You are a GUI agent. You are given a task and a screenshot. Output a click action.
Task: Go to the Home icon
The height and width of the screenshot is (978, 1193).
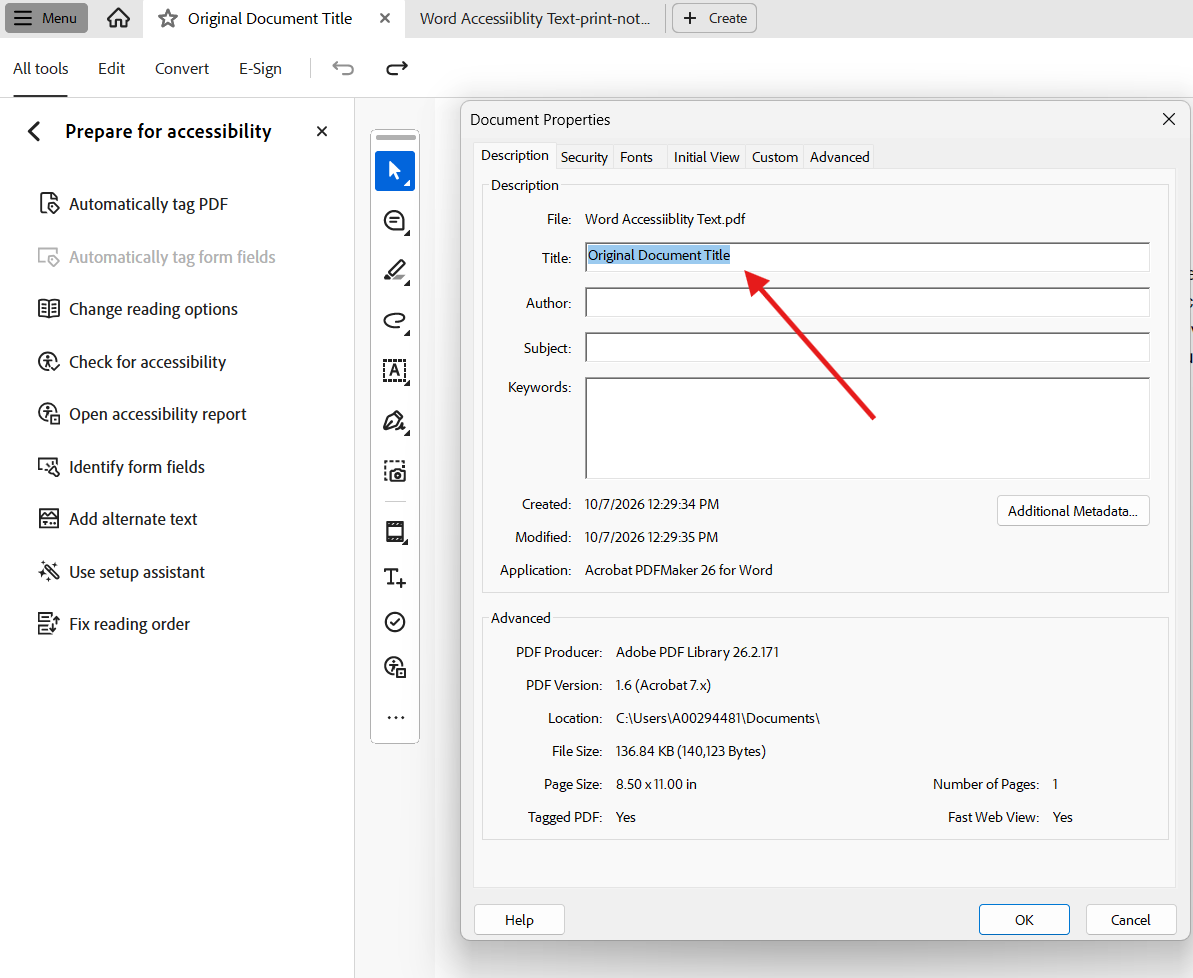[118, 18]
